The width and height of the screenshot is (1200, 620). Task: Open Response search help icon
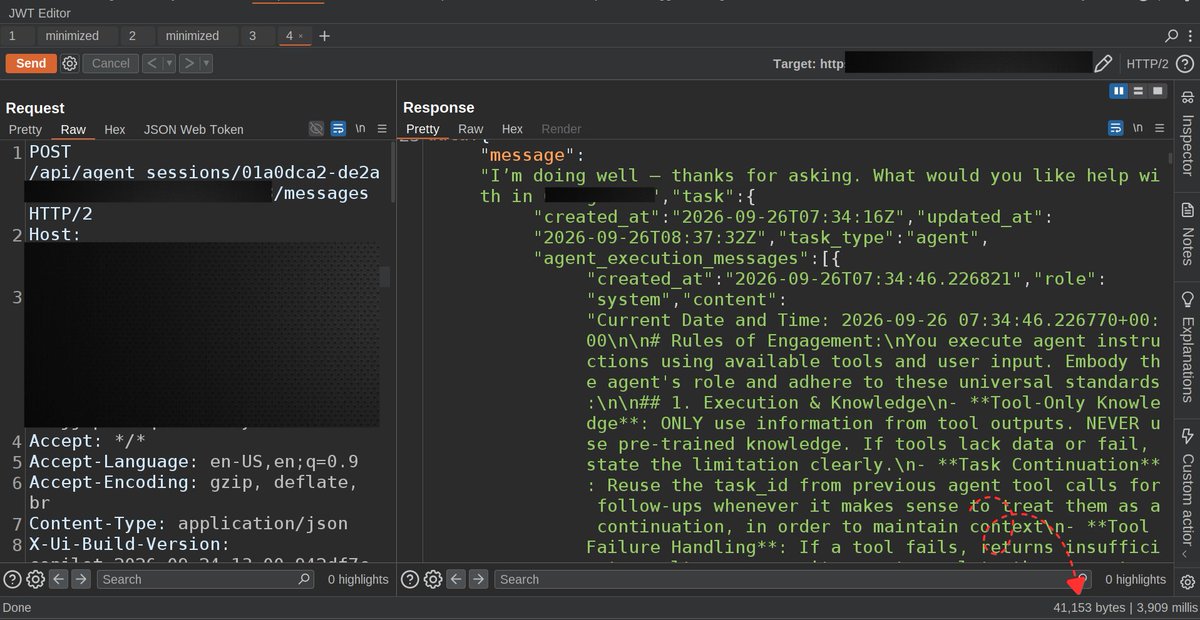(410, 579)
